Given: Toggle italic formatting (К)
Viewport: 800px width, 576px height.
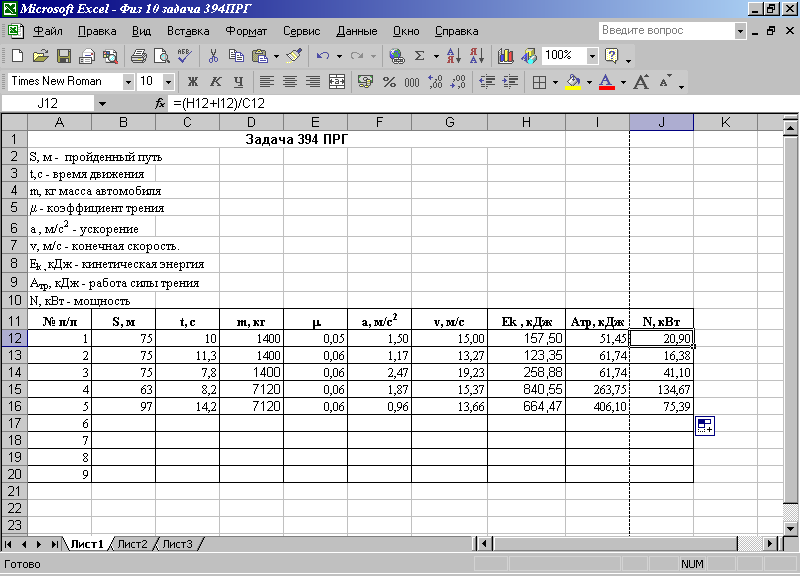Looking at the screenshot, I should [215, 82].
